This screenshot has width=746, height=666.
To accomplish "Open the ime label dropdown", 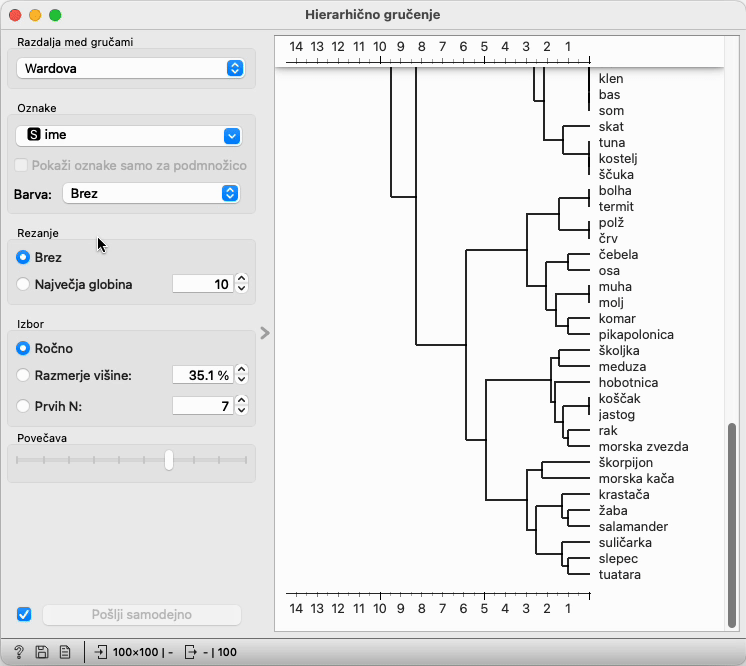I will pos(129,136).
